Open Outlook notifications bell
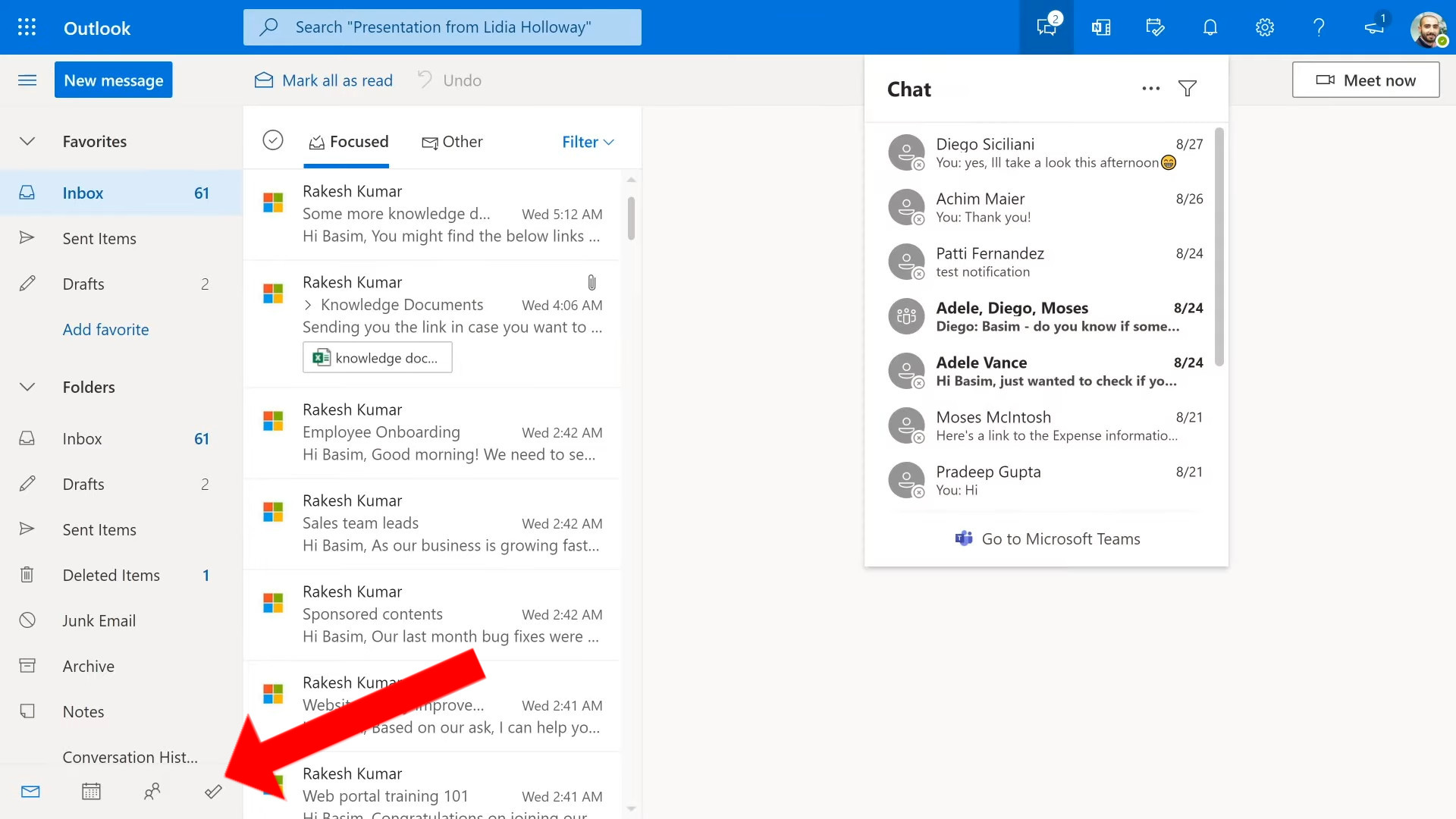The height and width of the screenshot is (819, 1456). click(1210, 27)
